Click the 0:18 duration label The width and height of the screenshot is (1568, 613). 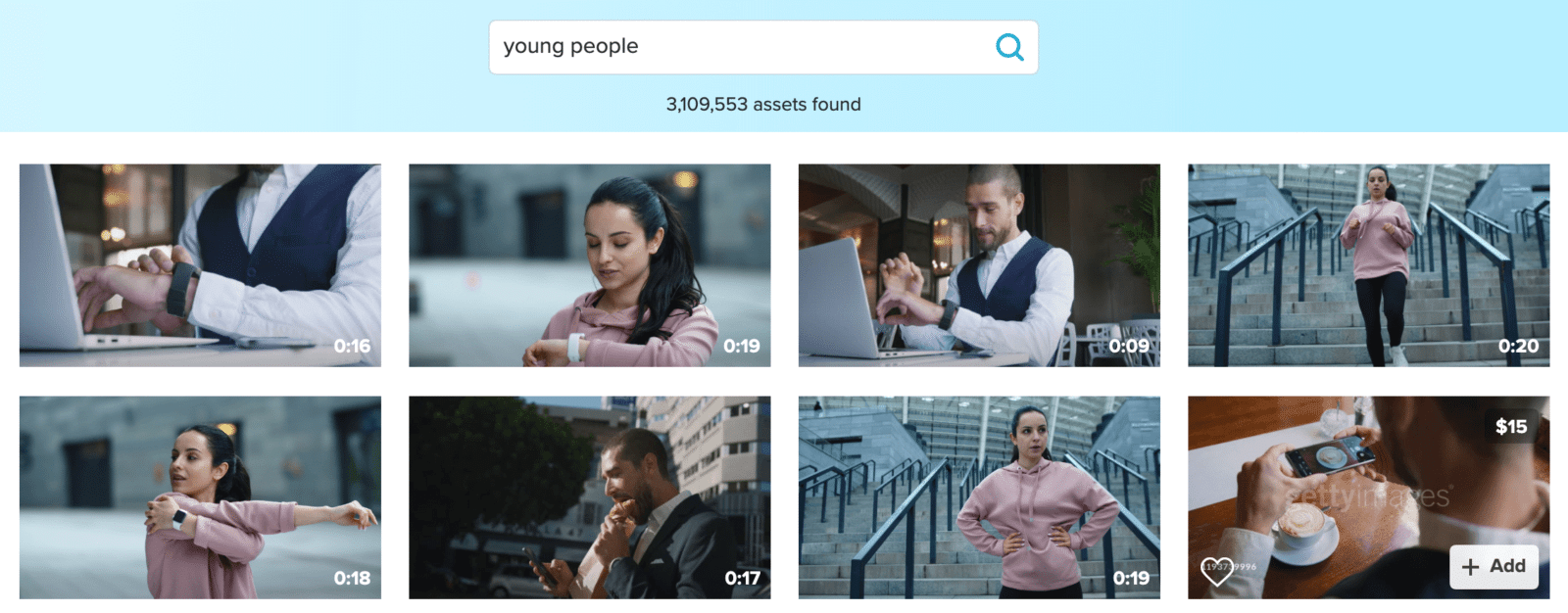[x=352, y=578]
